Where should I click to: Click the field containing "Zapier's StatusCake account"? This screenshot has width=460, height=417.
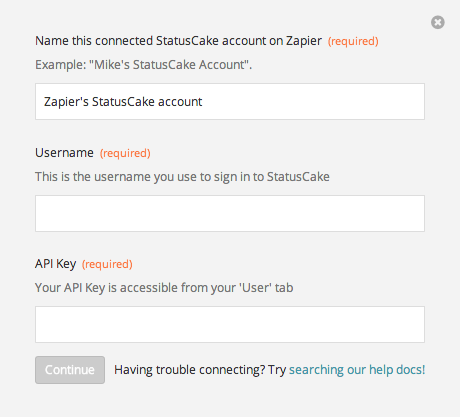pyautogui.click(x=230, y=101)
